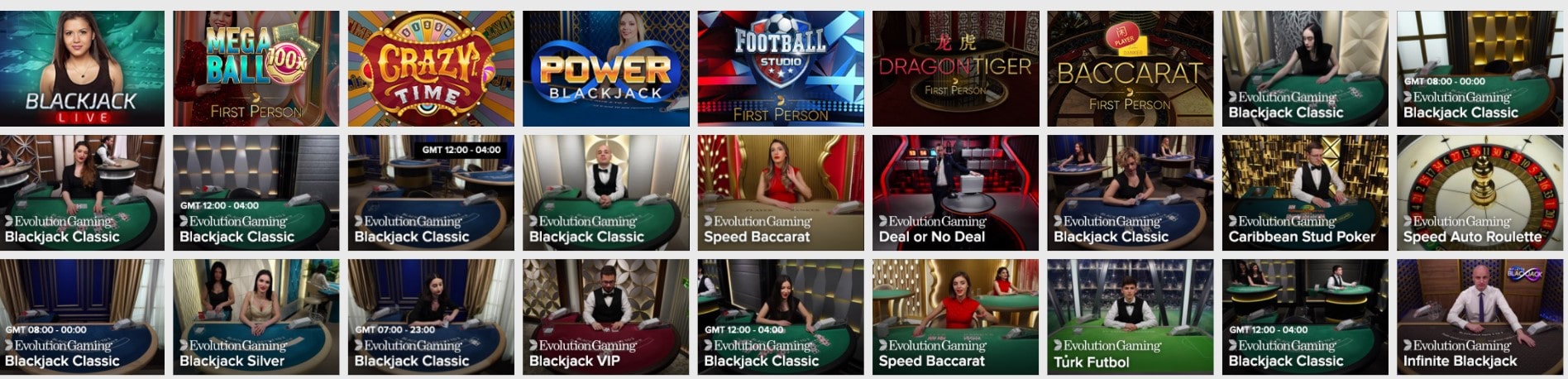Open Blackjack Classic labeled GMT 07:00 - 23:00
This screenshot has width=1568, height=379.
coord(431,317)
